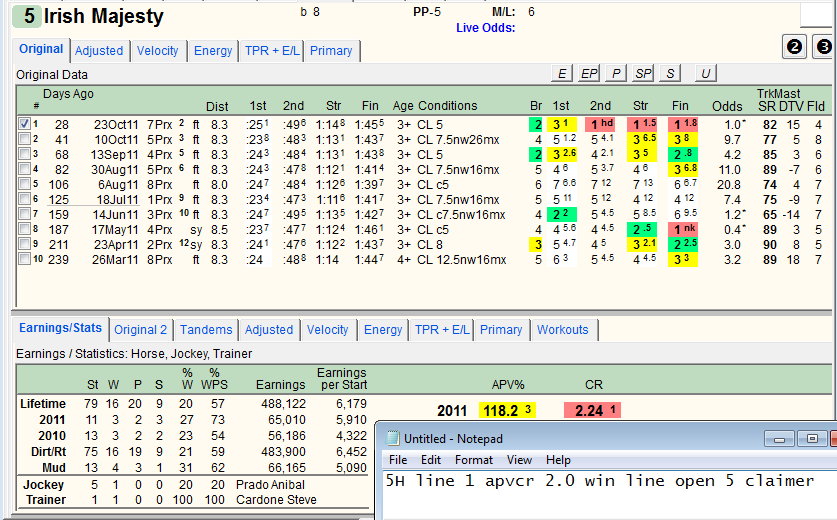Viewport: 837px width, 520px height.
Task: Open the Tandems tab
Action: [x=206, y=329]
